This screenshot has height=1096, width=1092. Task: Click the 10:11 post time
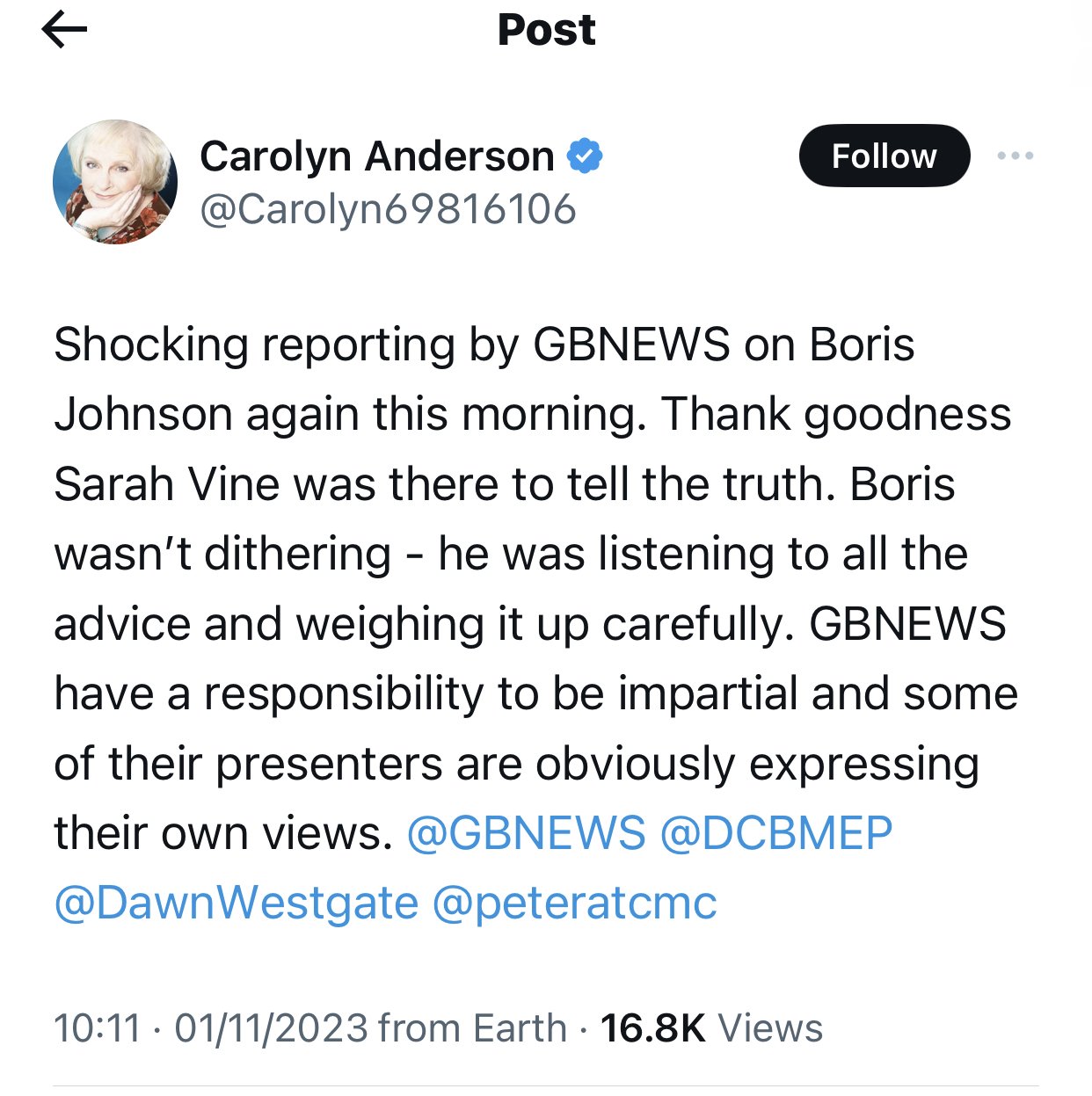coord(97,1028)
